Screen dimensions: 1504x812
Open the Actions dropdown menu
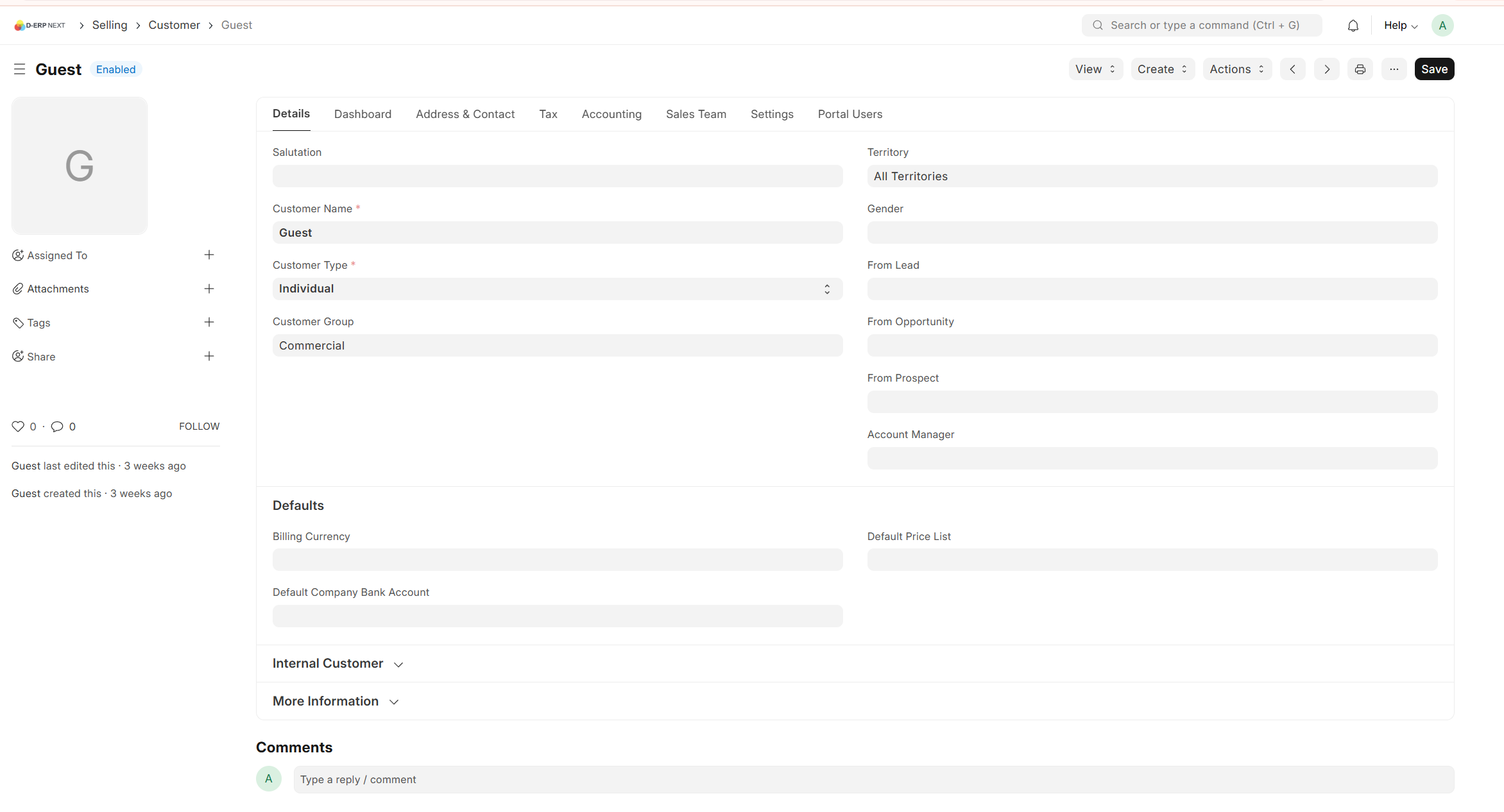(1236, 69)
